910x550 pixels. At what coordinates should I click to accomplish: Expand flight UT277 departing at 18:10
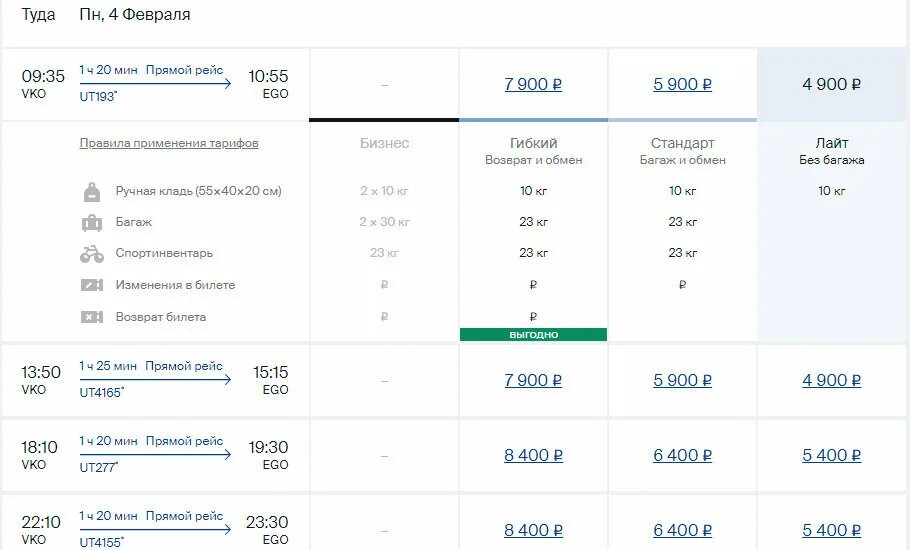pyautogui.click(x=155, y=455)
